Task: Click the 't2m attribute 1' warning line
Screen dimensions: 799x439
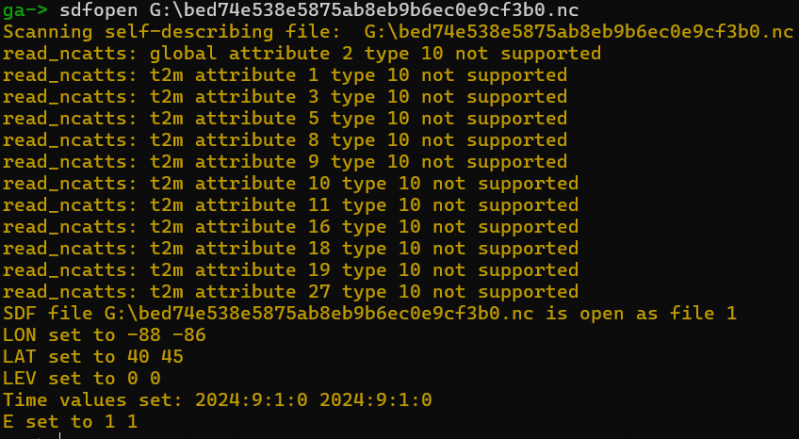Action: (x=285, y=75)
